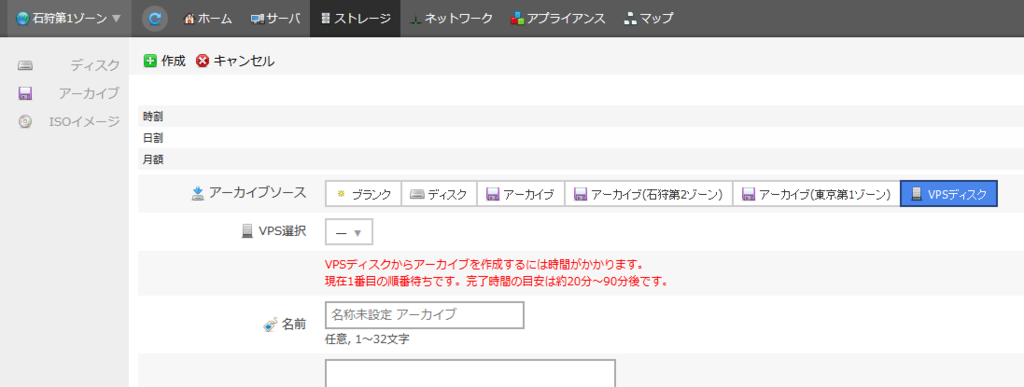Switch to the ネットワーク tab
Viewport: 1024px width, 387px height.
point(451,18)
